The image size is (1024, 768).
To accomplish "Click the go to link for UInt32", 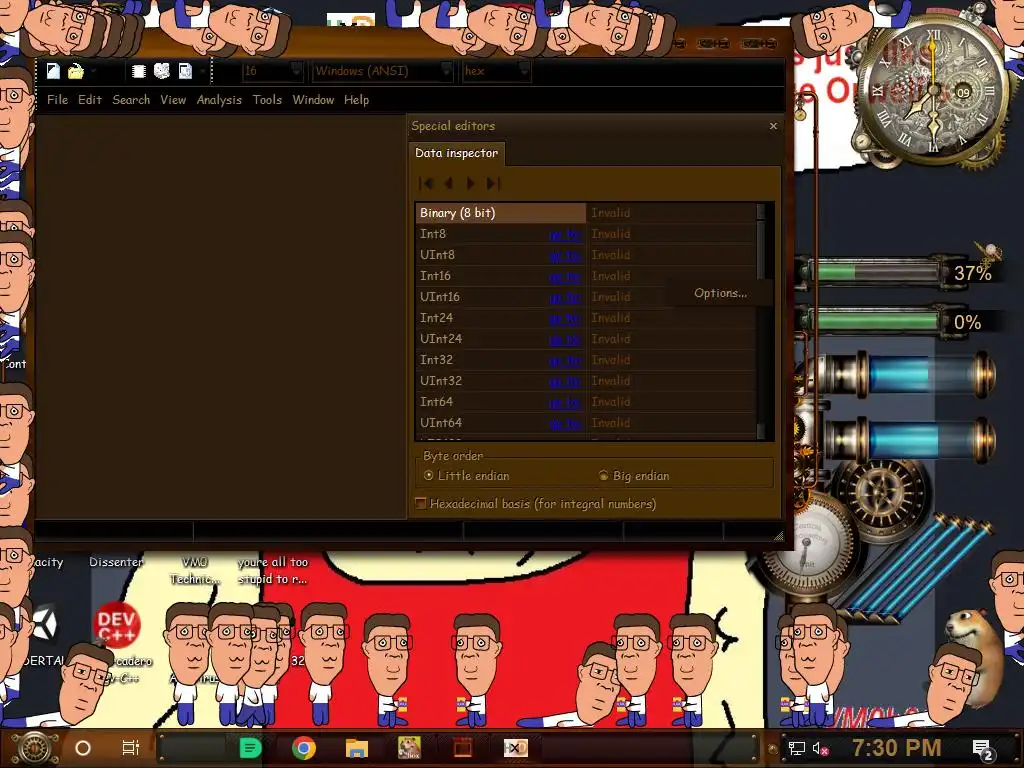I will [x=565, y=381].
